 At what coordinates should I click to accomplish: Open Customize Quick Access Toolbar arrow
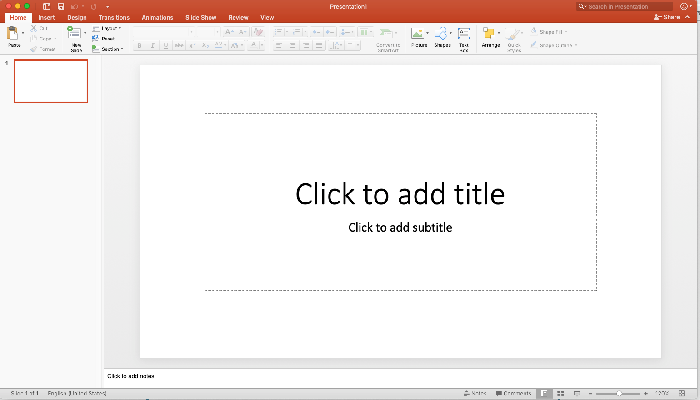click(x=108, y=7)
